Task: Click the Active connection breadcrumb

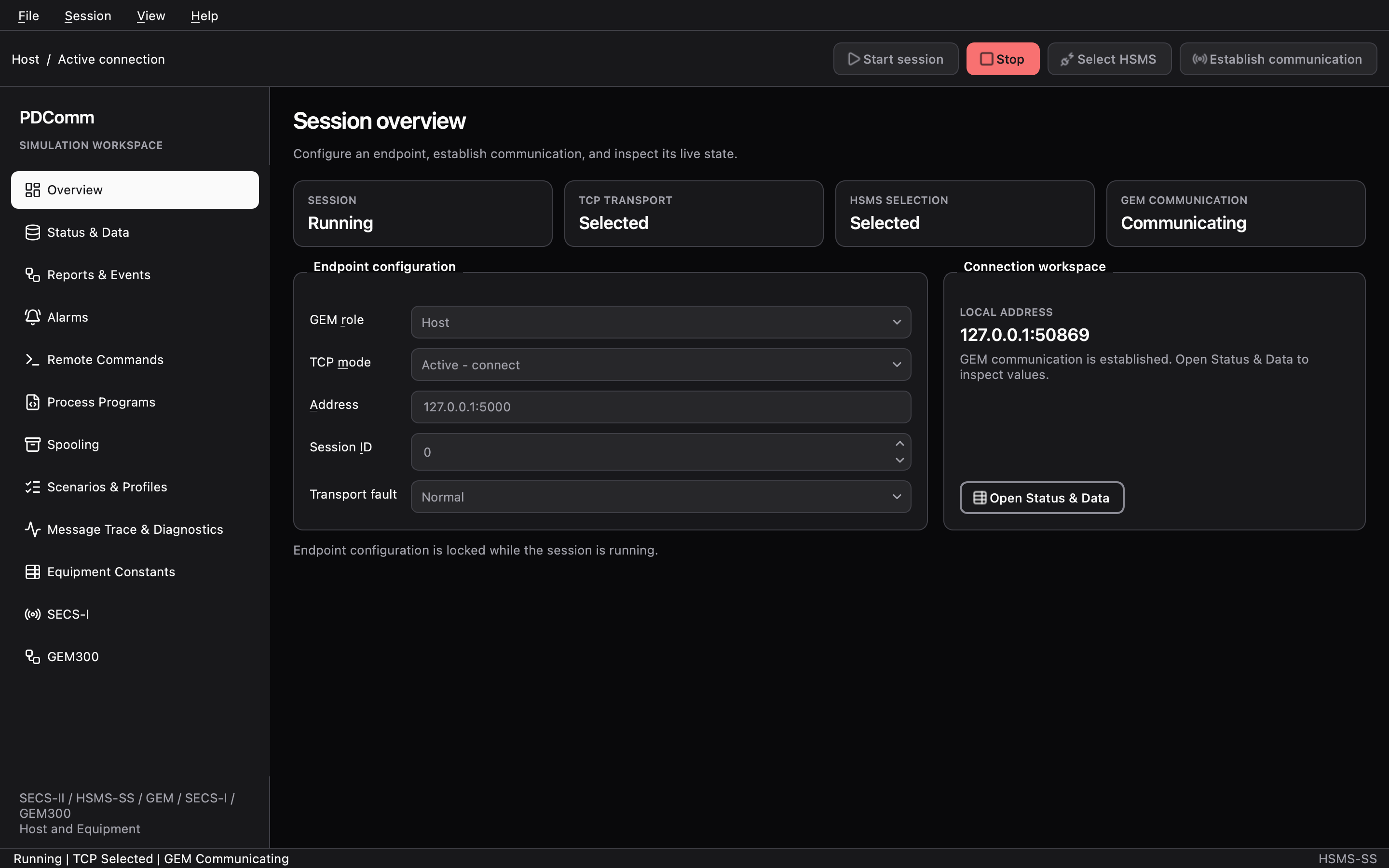Action: (x=111, y=59)
